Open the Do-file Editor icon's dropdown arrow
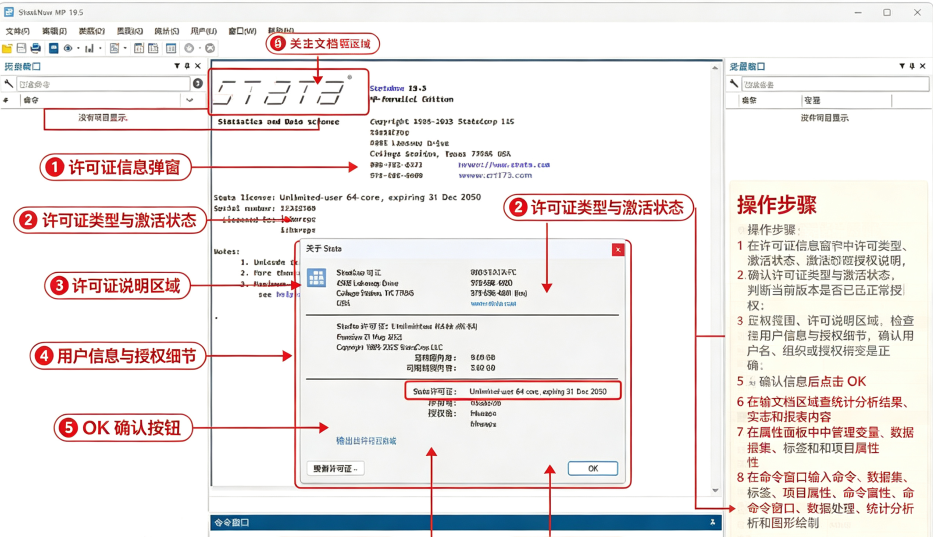This screenshot has height=537, width=933. (x=125, y=48)
